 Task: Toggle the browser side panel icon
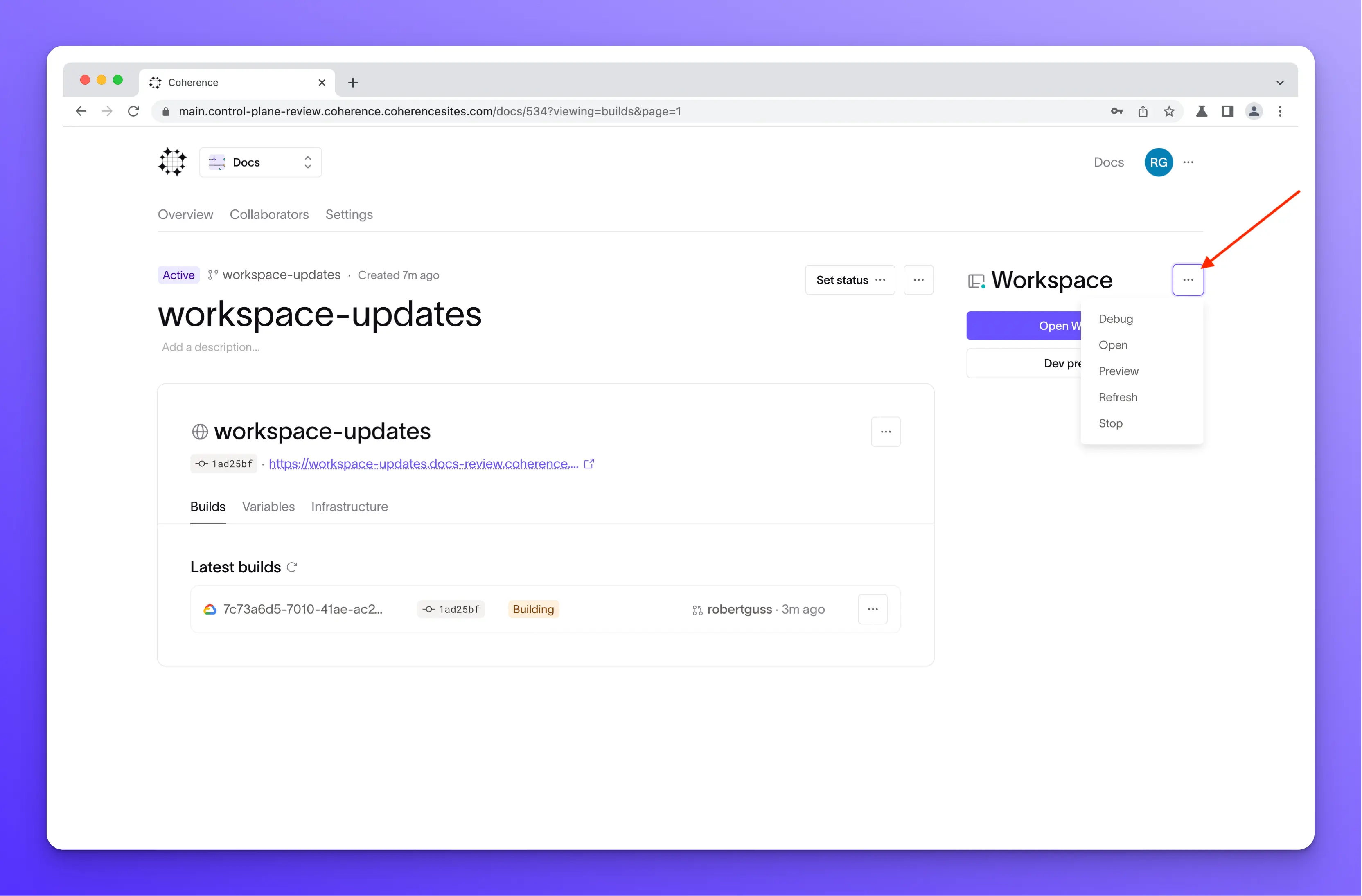click(1227, 112)
